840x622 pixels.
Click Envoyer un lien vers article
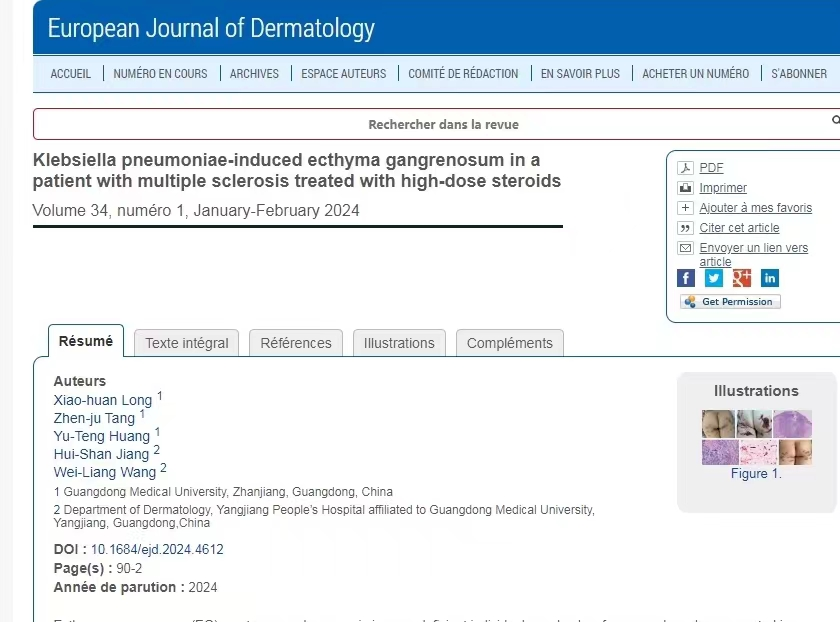point(753,254)
